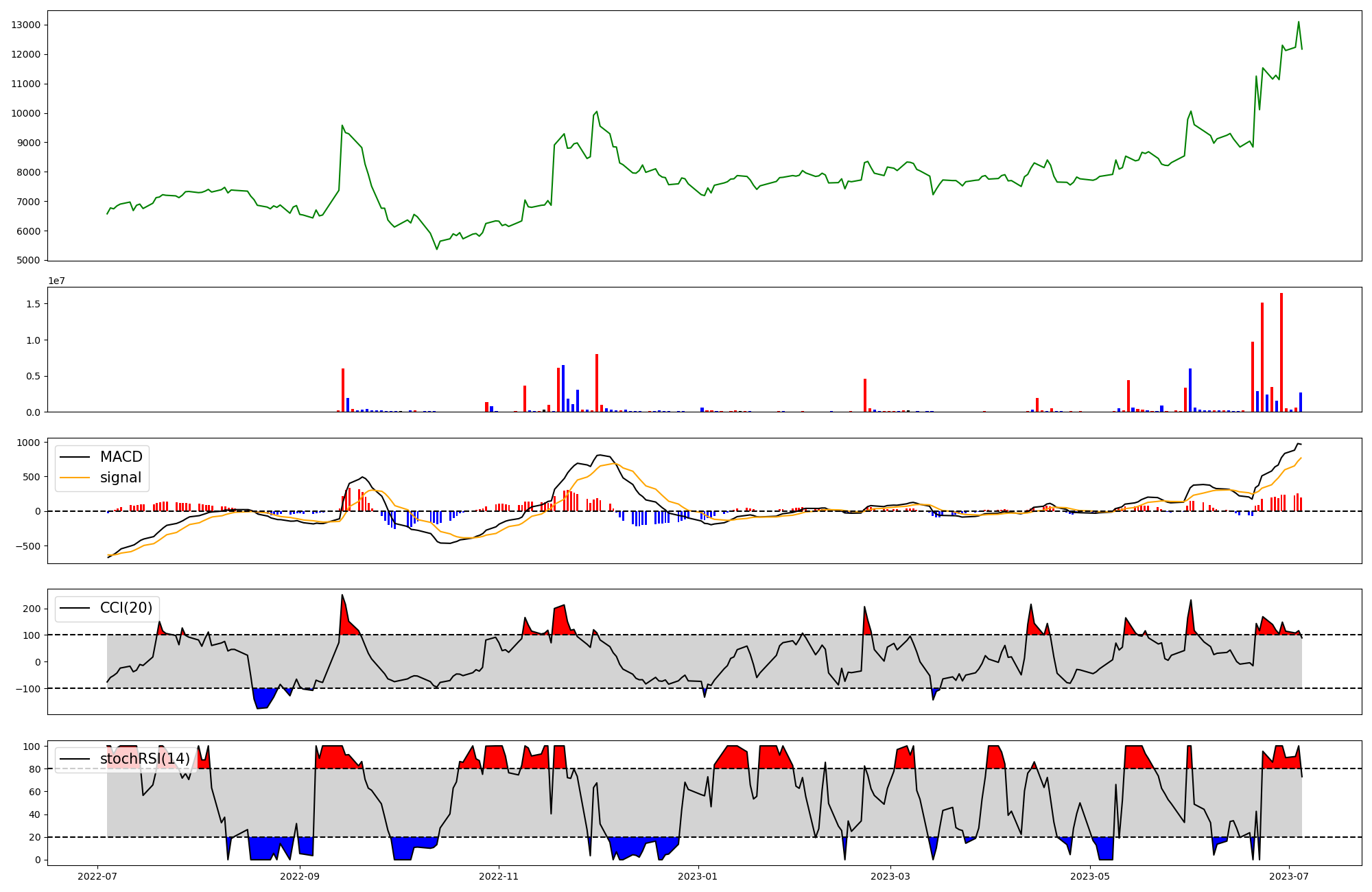Click the MACD legend label
The width and height of the screenshot is (1372, 892).
coord(121,457)
